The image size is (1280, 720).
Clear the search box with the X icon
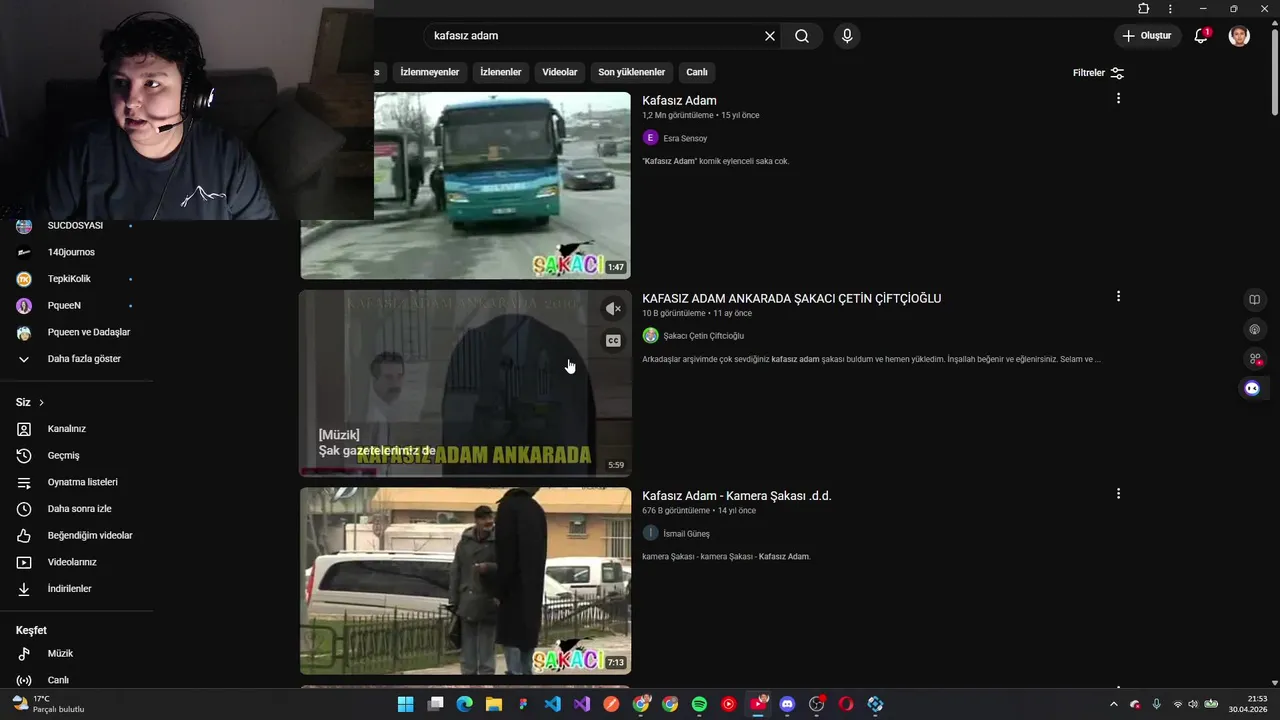770,36
